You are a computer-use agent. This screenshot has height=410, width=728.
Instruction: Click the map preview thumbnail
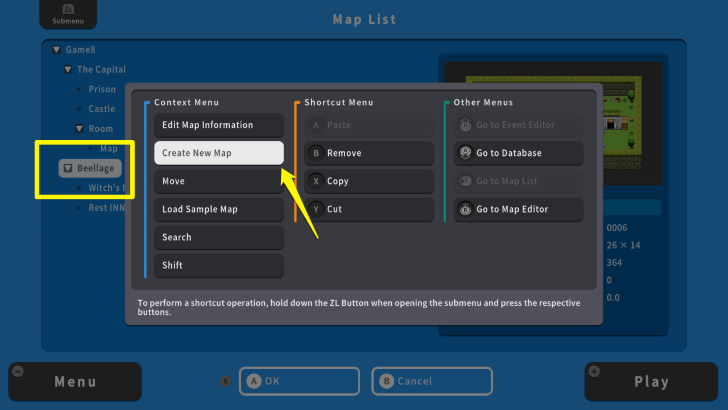click(553, 124)
